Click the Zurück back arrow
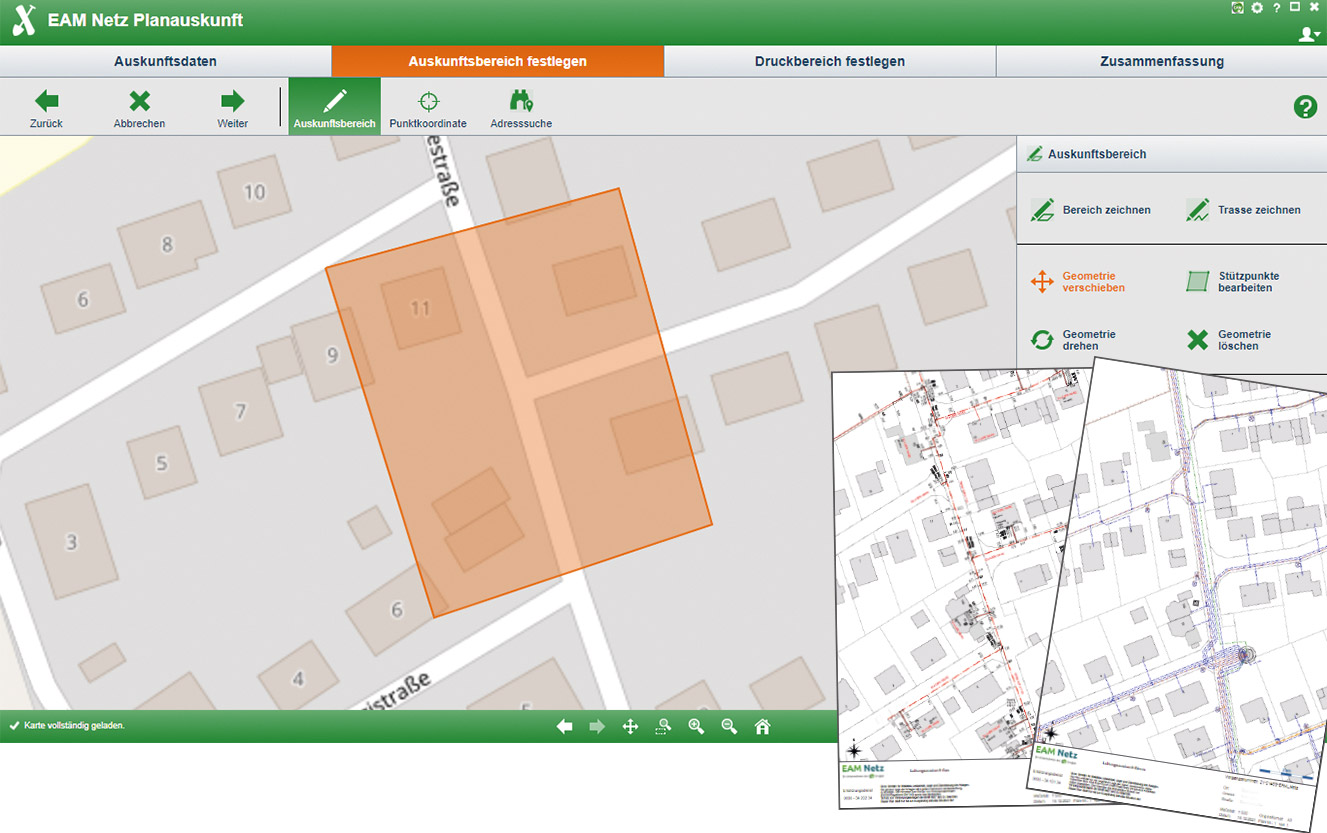1327x833 pixels. [46, 101]
